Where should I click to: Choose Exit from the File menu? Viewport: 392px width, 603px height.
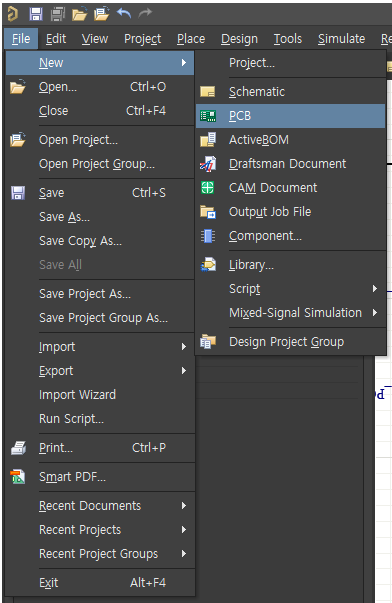coord(100,583)
